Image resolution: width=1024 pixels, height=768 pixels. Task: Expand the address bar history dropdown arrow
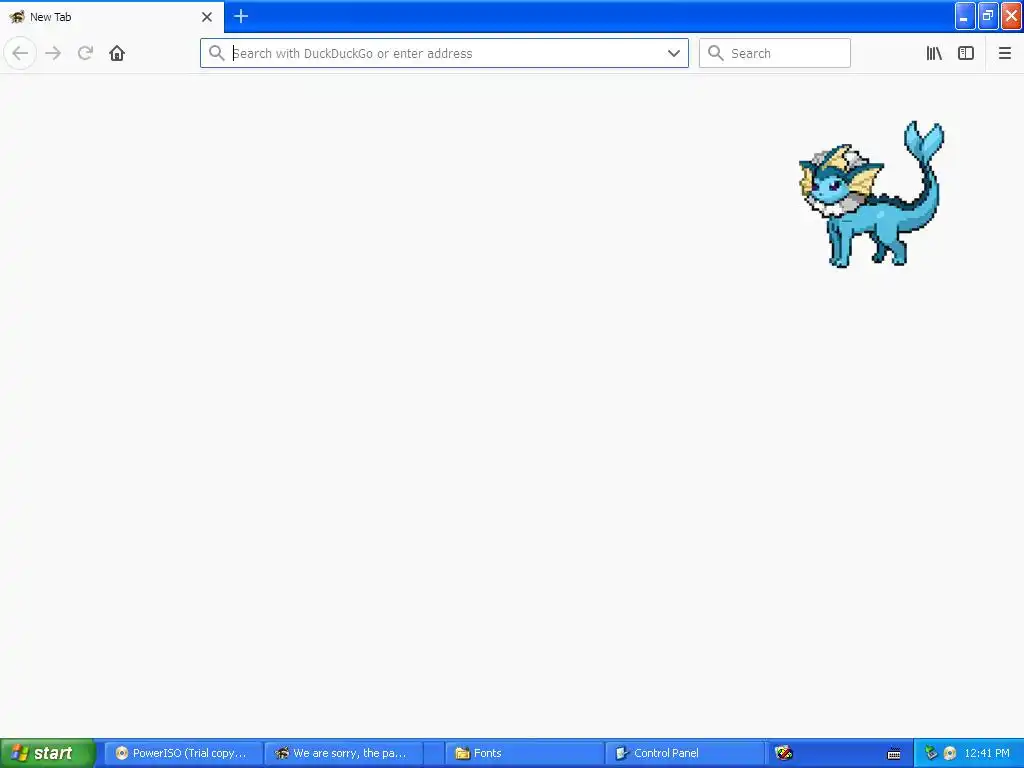coord(673,53)
